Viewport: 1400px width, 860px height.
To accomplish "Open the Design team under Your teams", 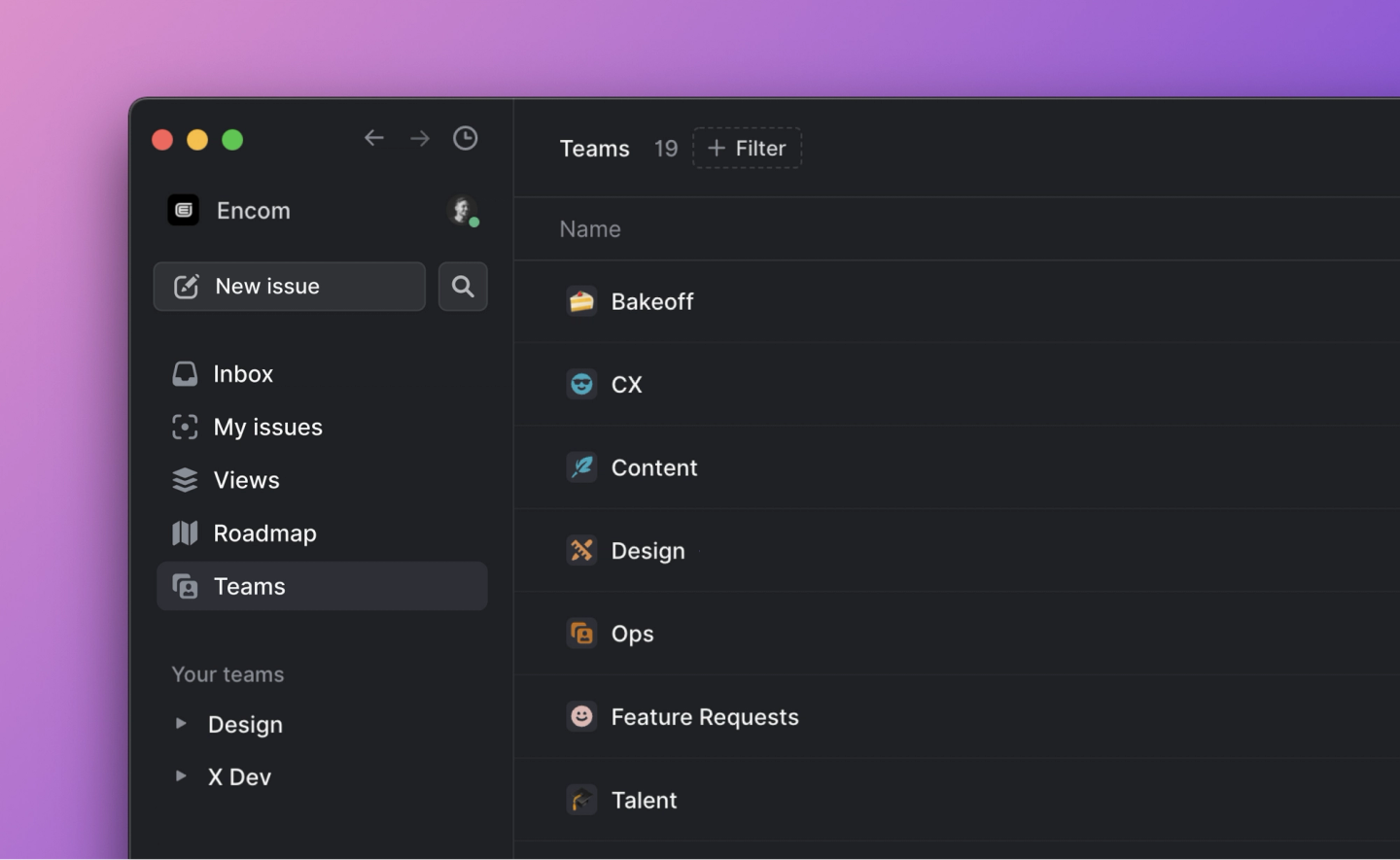I will (x=245, y=725).
